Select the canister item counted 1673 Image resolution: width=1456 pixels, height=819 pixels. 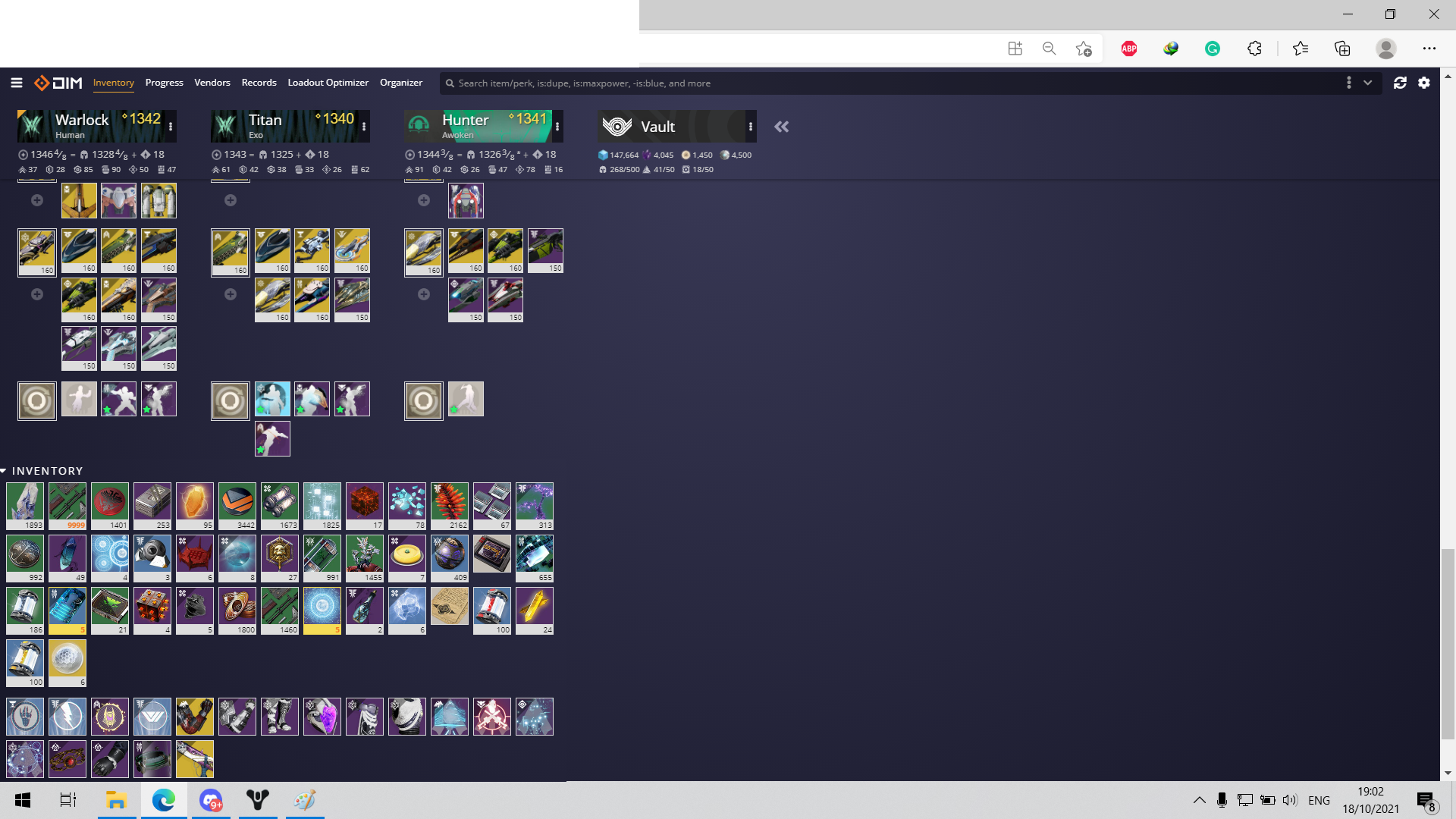click(280, 506)
